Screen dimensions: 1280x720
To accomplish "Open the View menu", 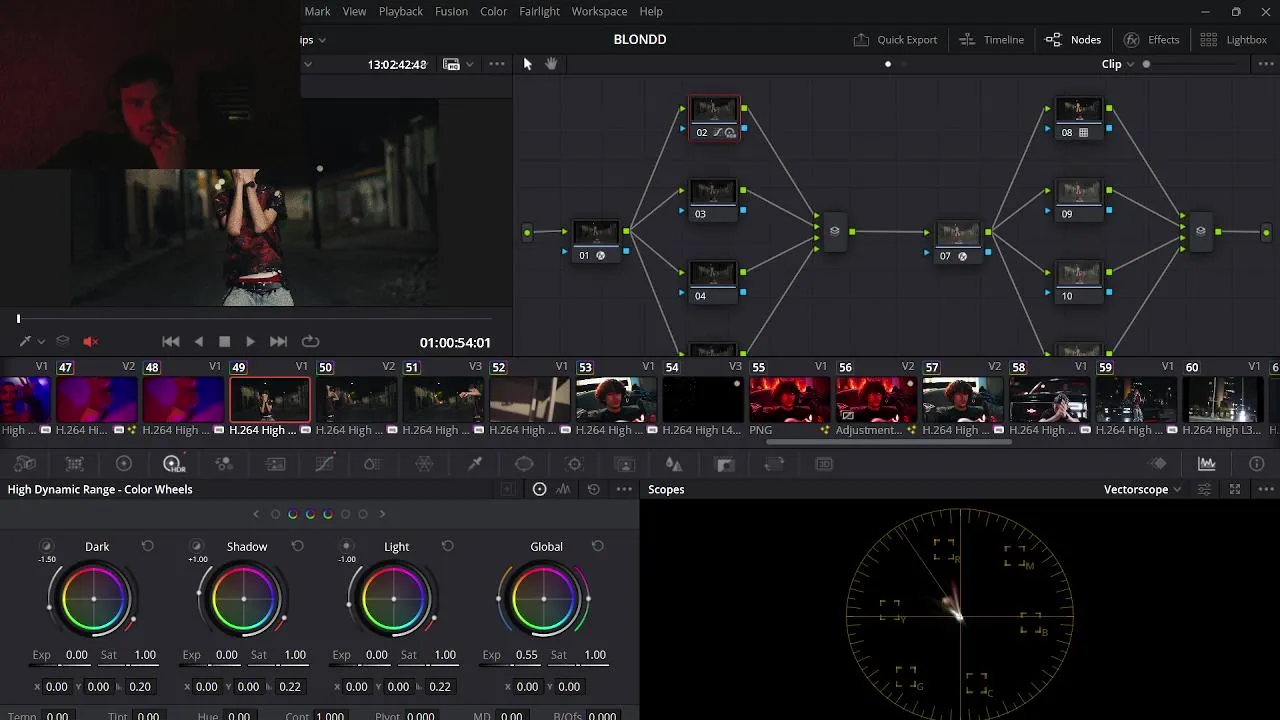I will click(354, 11).
